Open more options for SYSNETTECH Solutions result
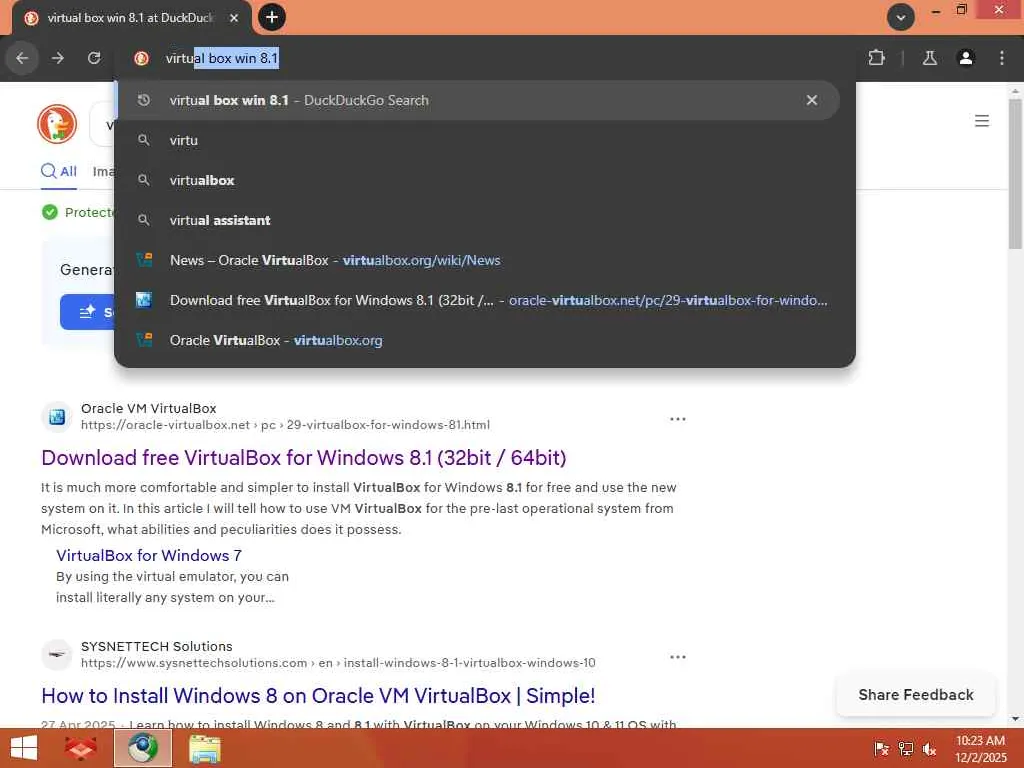Image resolution: width=1024 pixels, height=768 pixels. coord(678,657)
